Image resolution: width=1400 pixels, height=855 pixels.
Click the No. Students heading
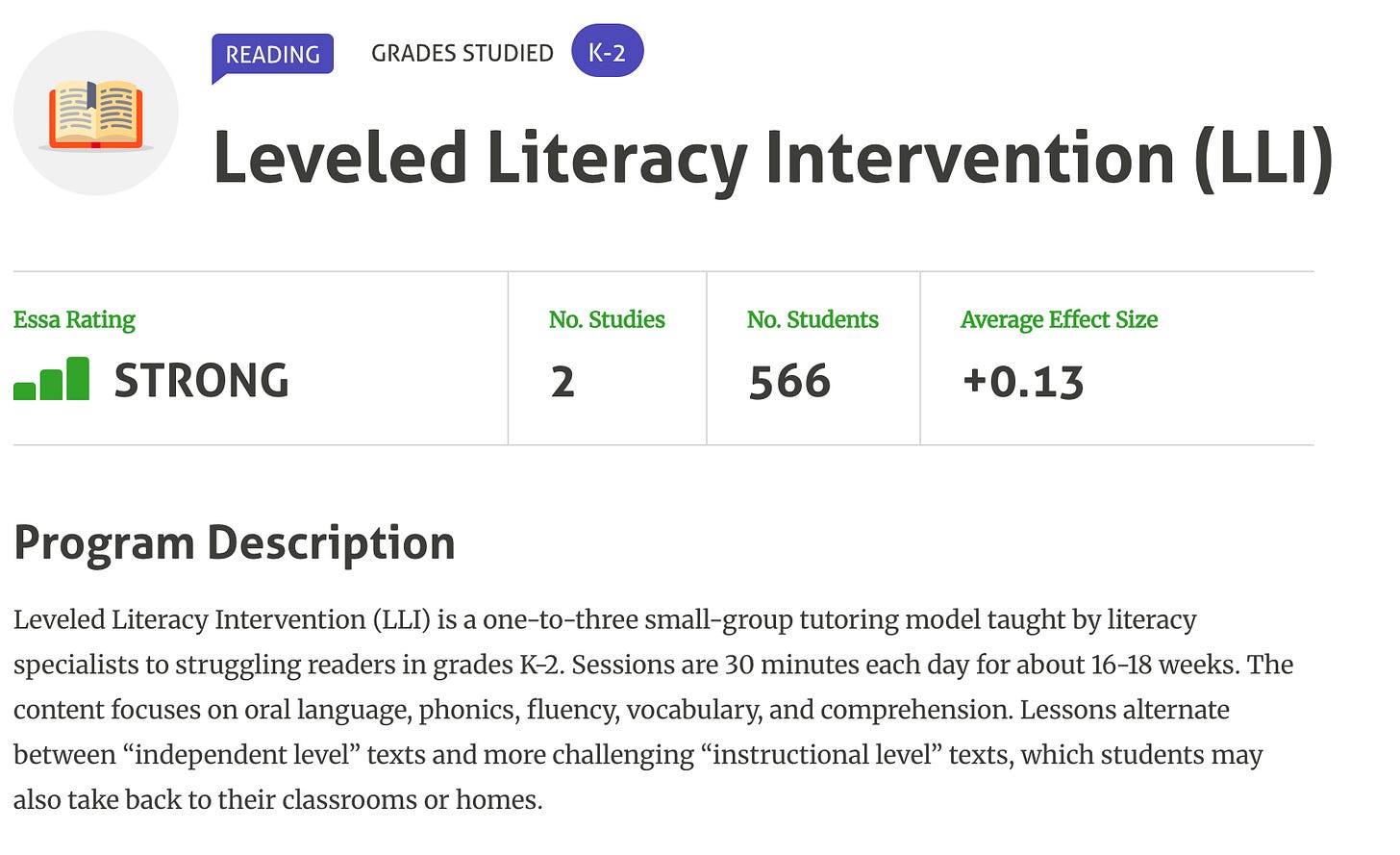812,319
